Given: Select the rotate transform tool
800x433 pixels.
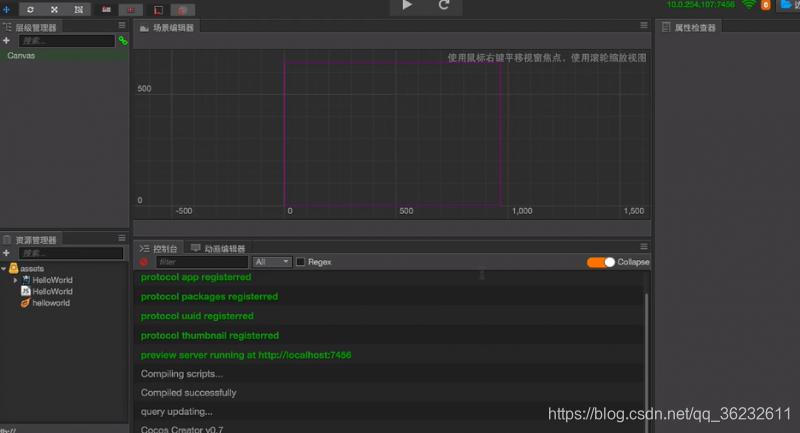Looking at the screenshot, I should 31,9.
